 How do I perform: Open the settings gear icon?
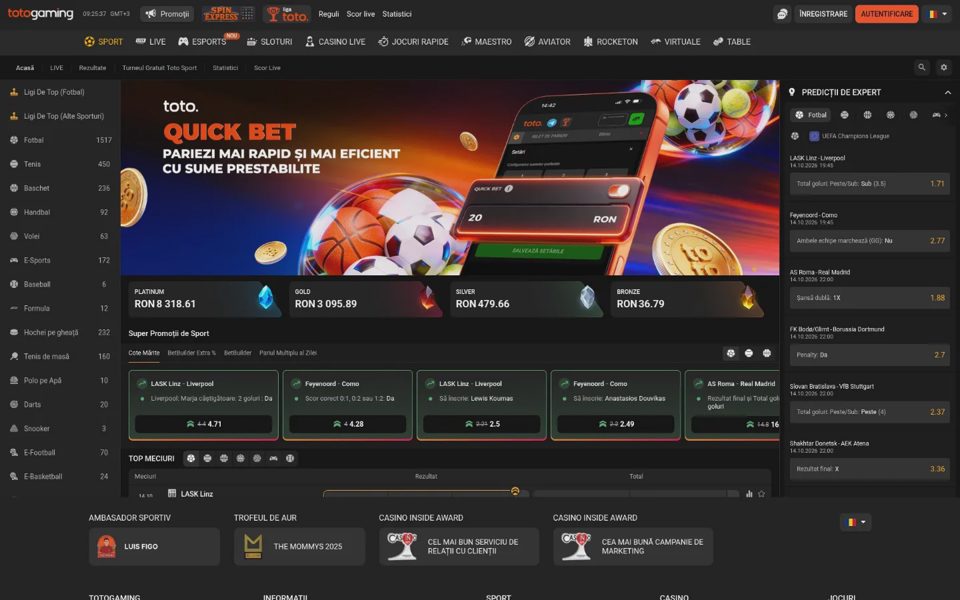pyautogui.click(x=943, y=67)
